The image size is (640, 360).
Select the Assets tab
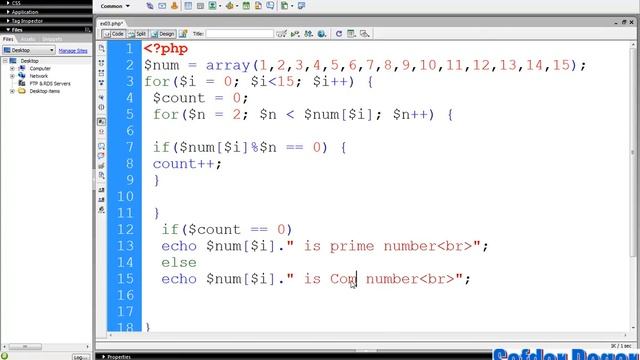(27, 39)
